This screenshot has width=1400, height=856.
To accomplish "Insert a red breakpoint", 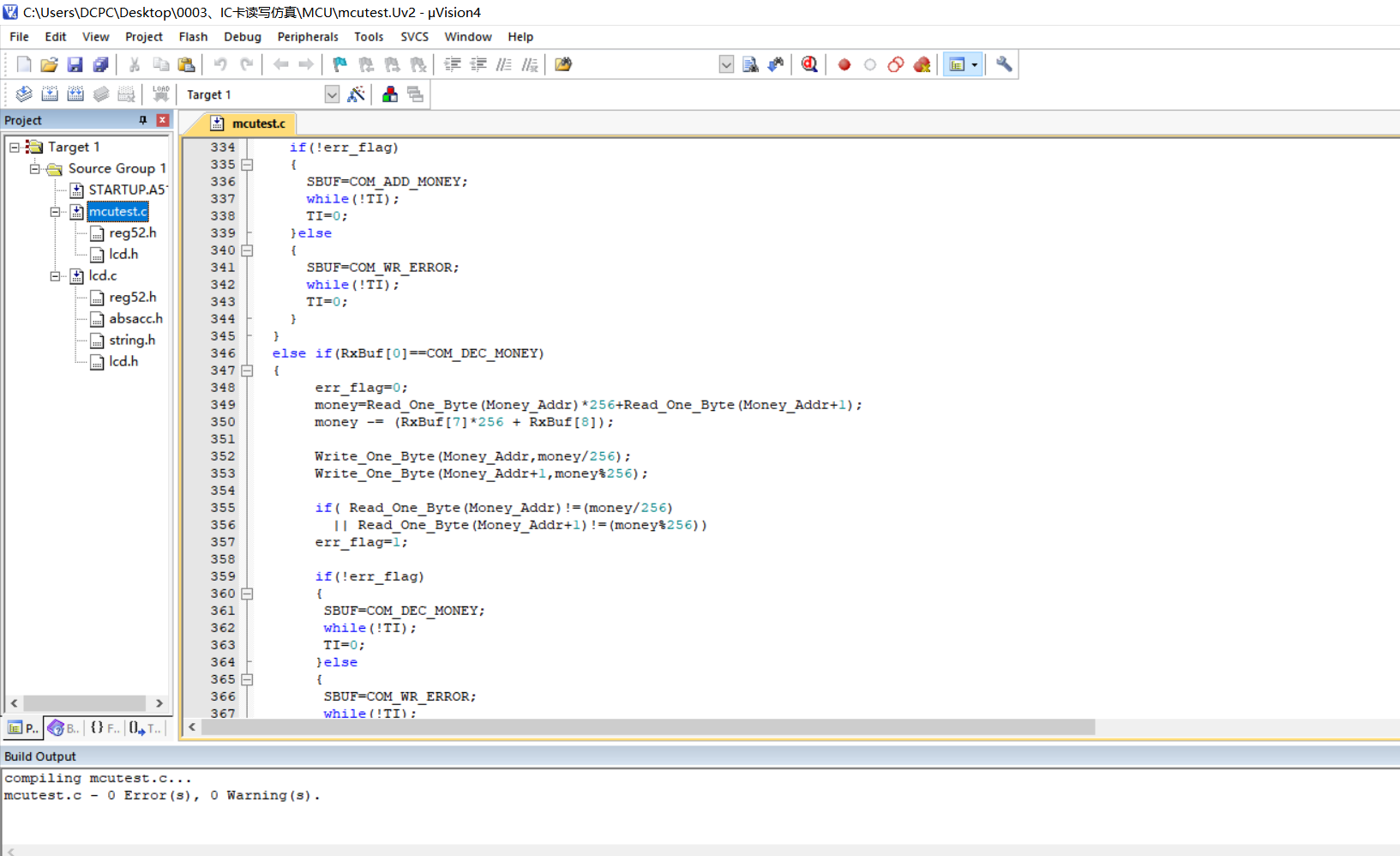I will pyautogui.click(x=844, y=64).
